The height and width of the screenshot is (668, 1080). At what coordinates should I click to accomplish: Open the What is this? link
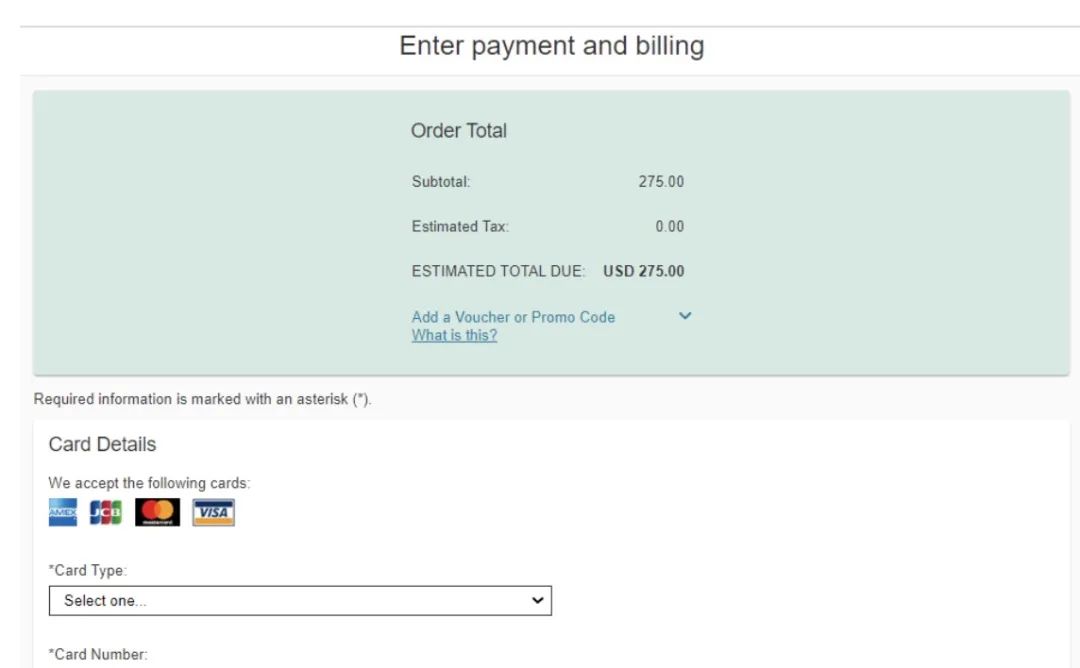[x=455, y=335]
